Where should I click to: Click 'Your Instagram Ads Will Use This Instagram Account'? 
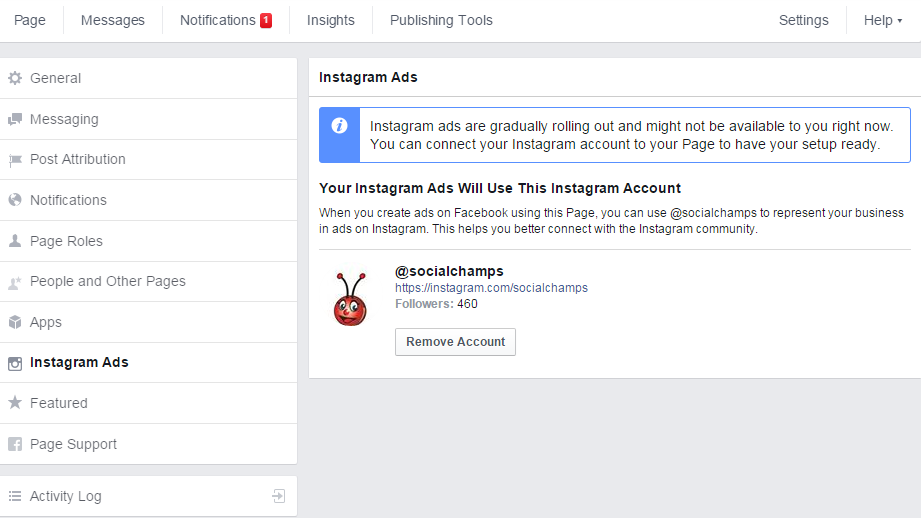500,188
